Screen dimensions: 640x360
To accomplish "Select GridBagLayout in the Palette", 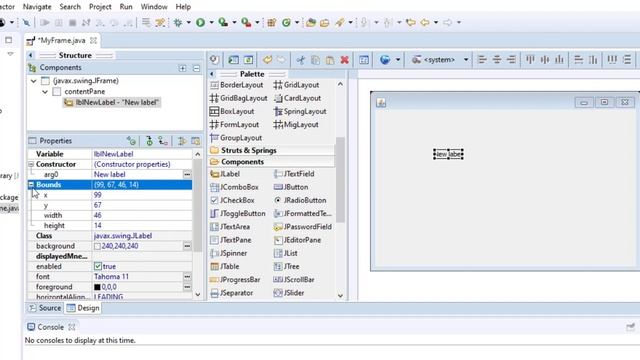I will 238,98.
